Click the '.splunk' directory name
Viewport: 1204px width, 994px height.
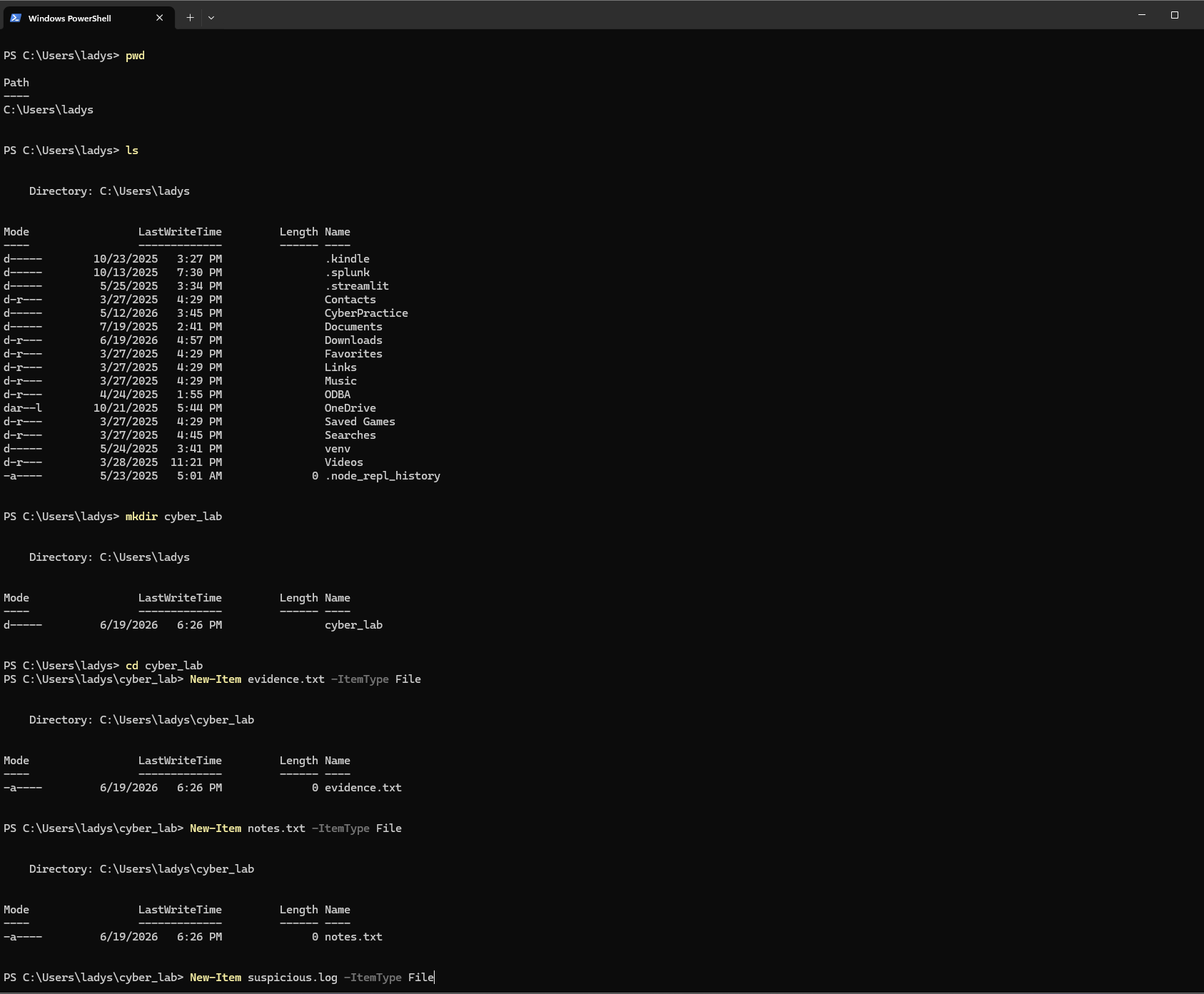(x=347, y=273)
